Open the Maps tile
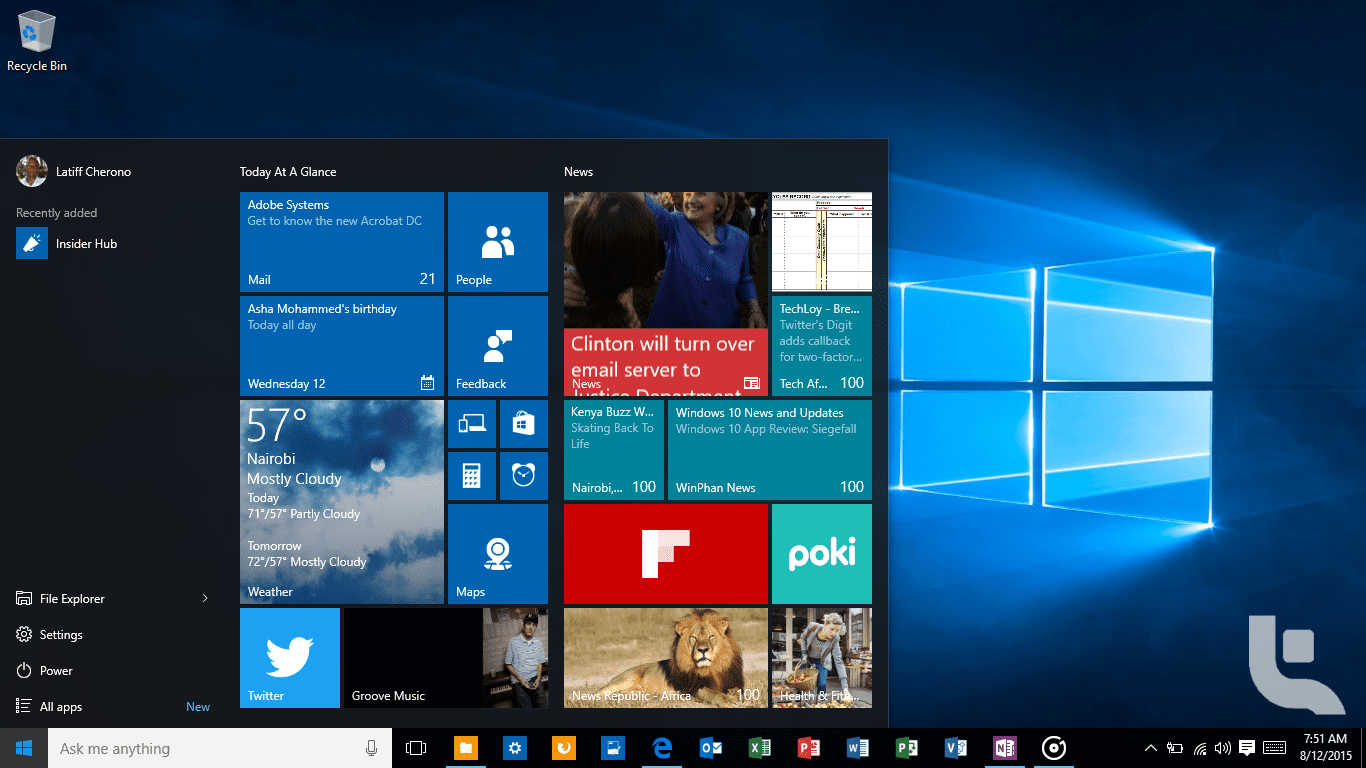 pos(498,554)
